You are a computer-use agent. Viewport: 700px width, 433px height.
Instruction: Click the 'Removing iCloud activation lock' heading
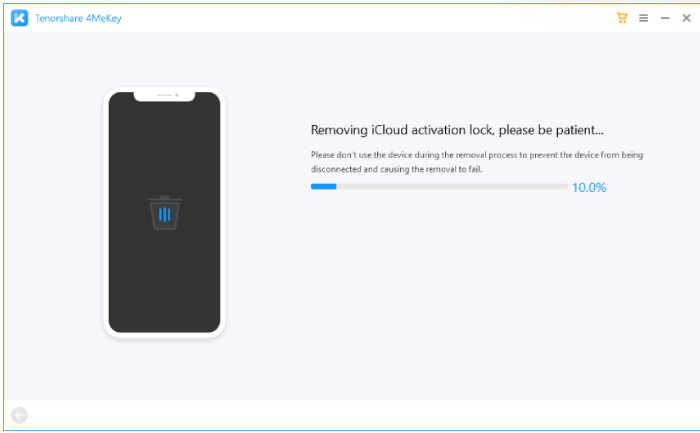pyautogui.click(x=457, y=130)
